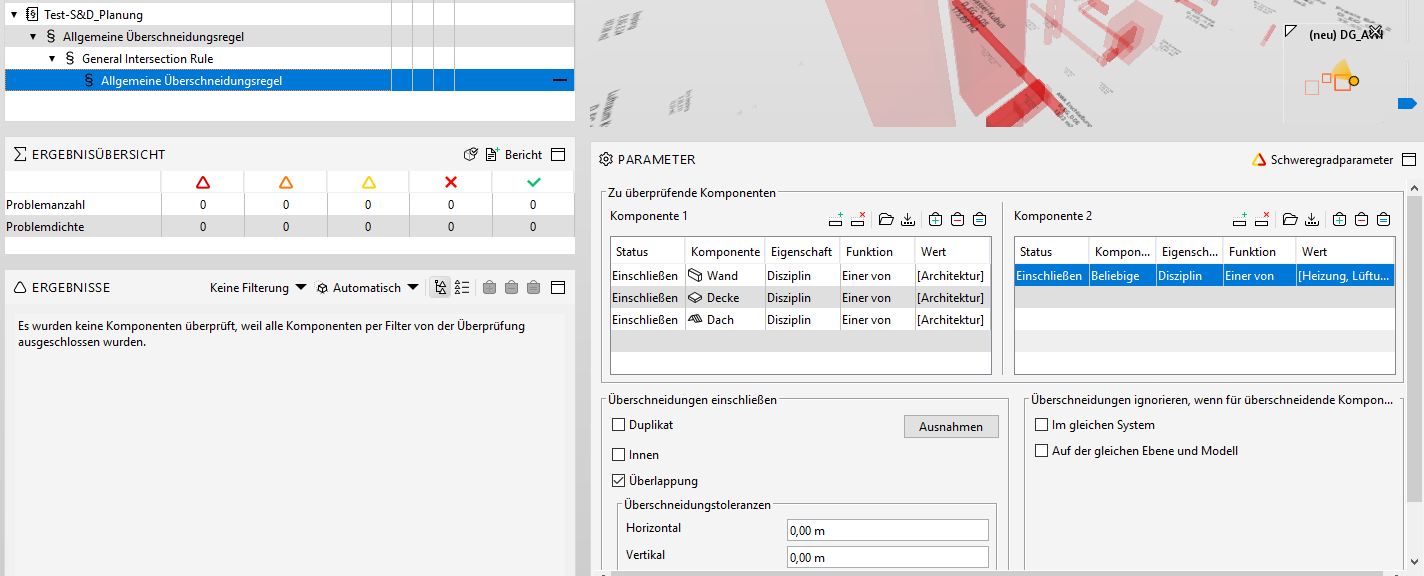
Task: Click the Funktion column header in Komponente 2
Action: point(1259,252)
